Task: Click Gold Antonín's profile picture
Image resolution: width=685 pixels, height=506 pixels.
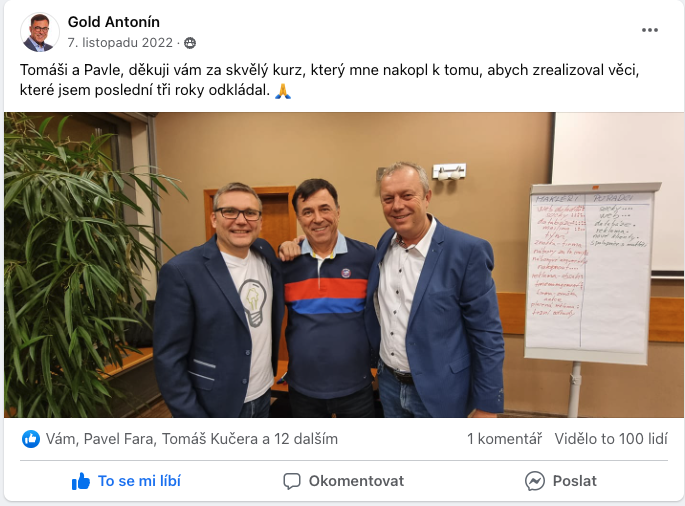Action: (40, 32)
